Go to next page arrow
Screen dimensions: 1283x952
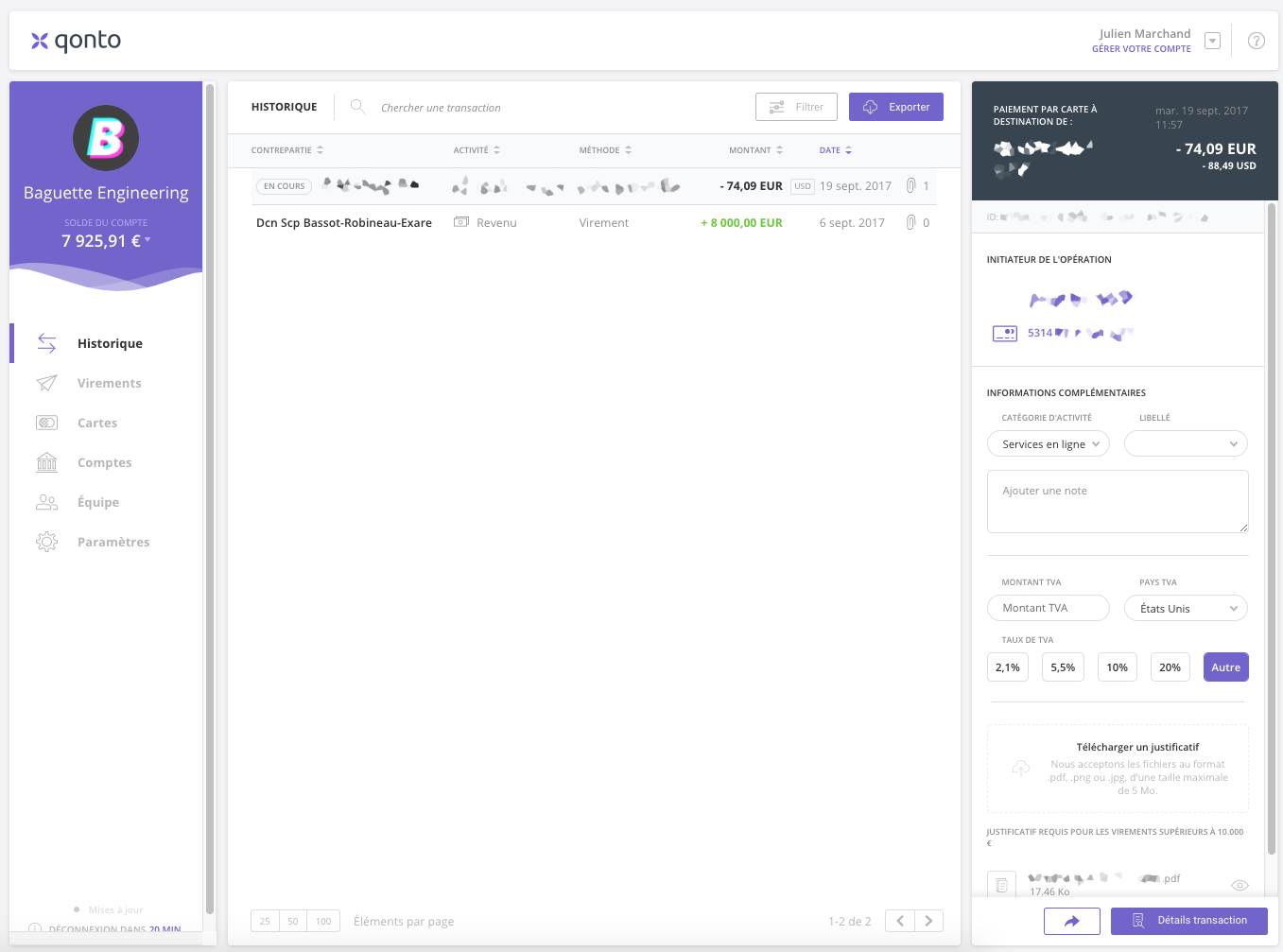click(928, 921)
